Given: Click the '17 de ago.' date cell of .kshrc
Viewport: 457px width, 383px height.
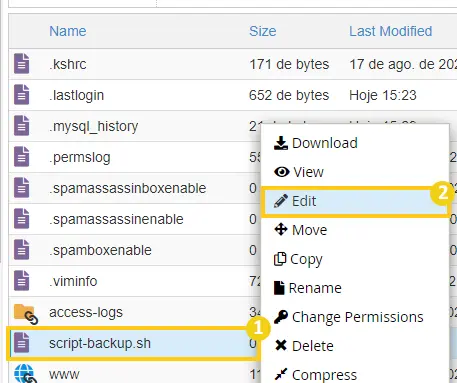Looking at the screenshot, I should click(403, 64).
